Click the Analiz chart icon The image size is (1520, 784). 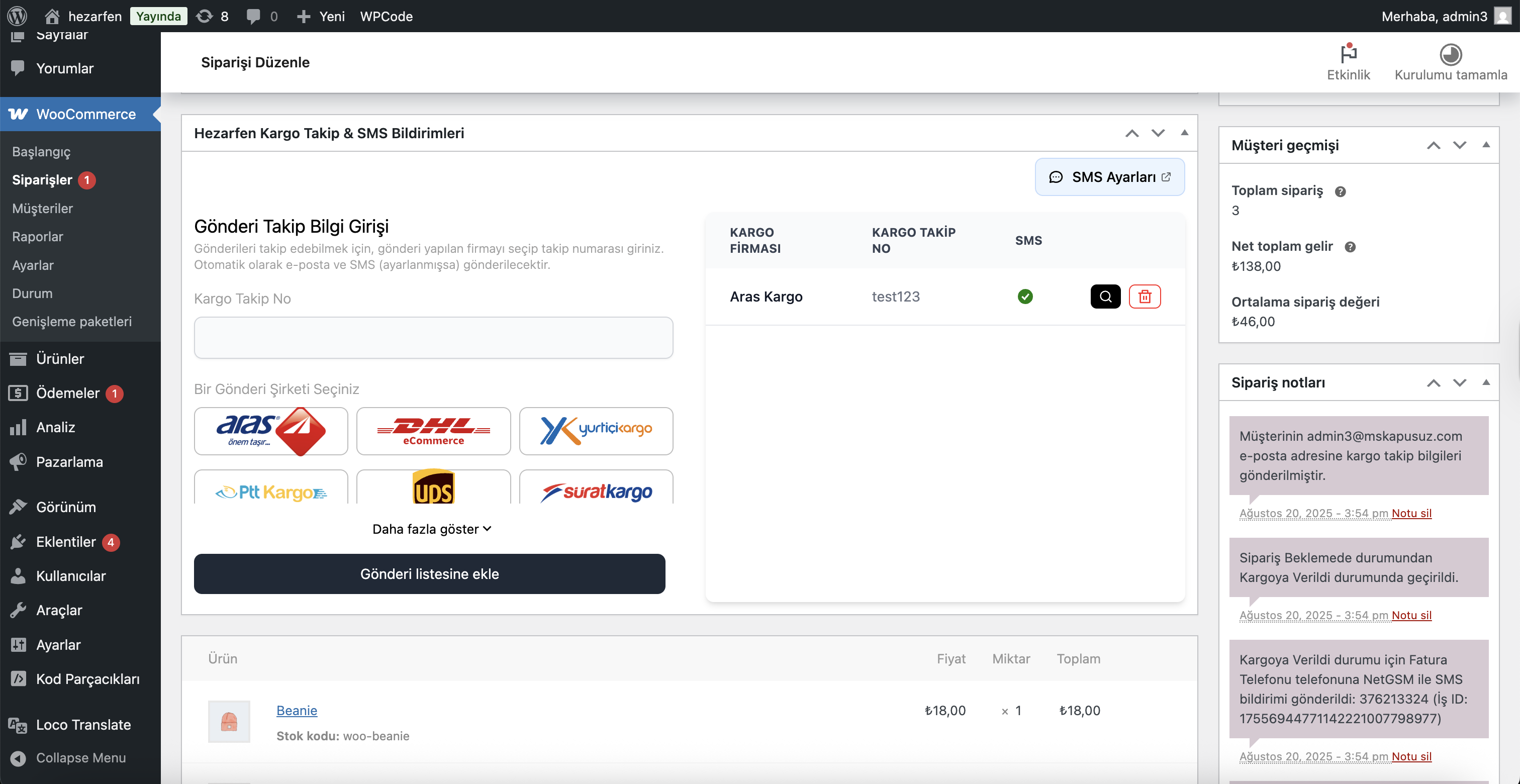pos(18,427)
